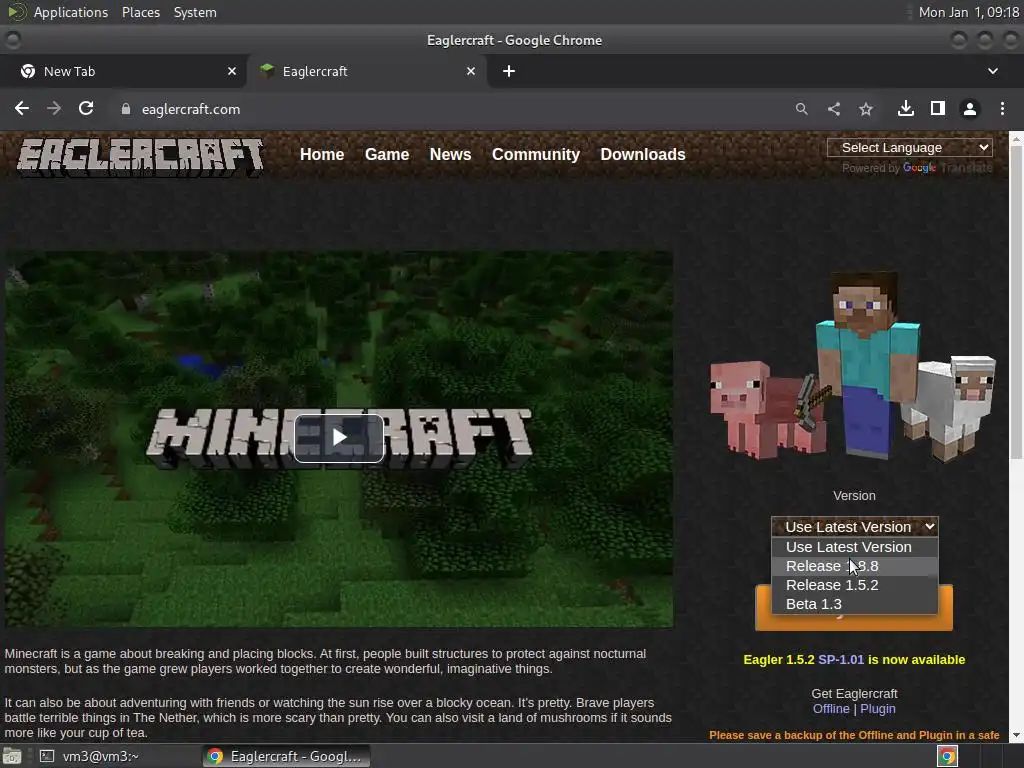Screen dimensions: 1024x768
Task: Click the browser forward arrow
Action: click(x=54, y=108)
